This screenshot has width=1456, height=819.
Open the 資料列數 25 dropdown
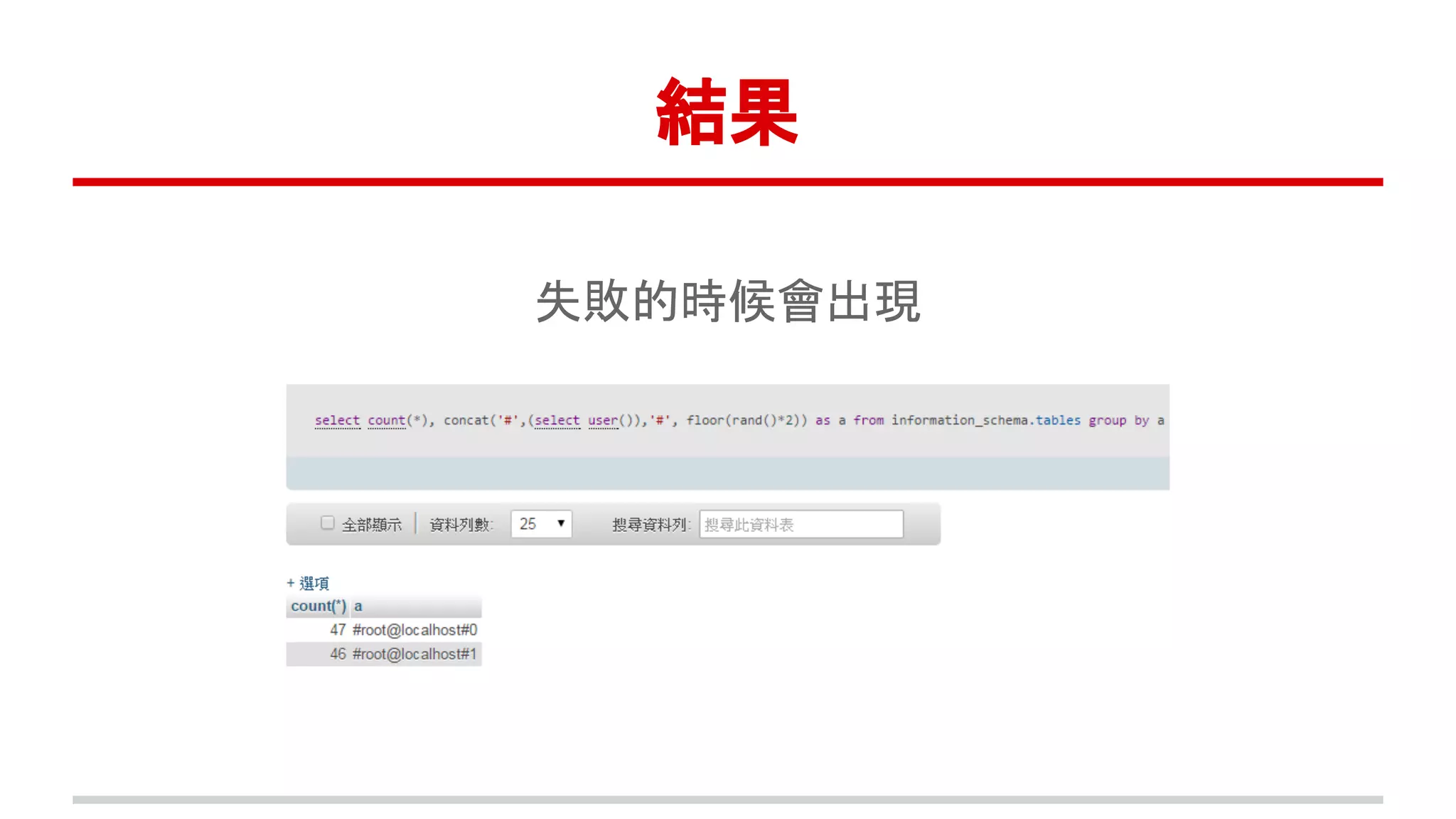click(x=541, y=524)
